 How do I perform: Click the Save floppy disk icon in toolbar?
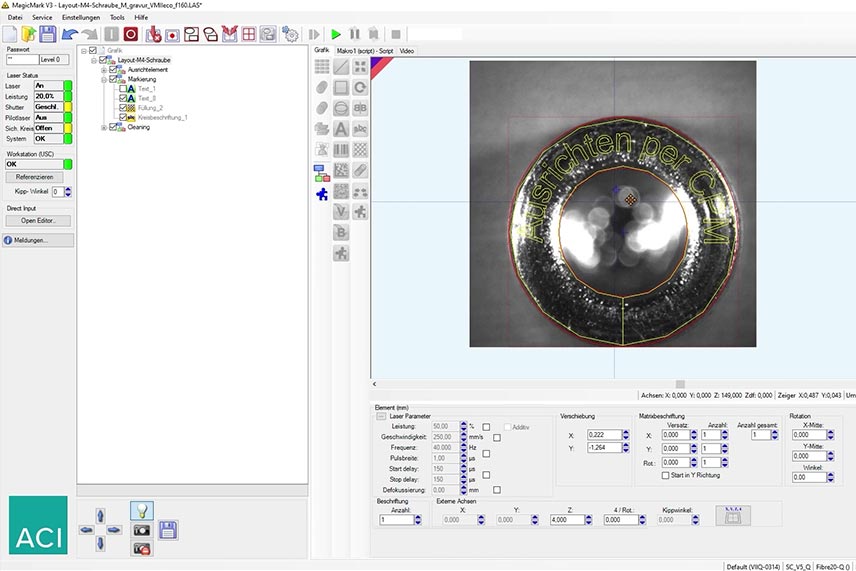click(x=47, y=34)
